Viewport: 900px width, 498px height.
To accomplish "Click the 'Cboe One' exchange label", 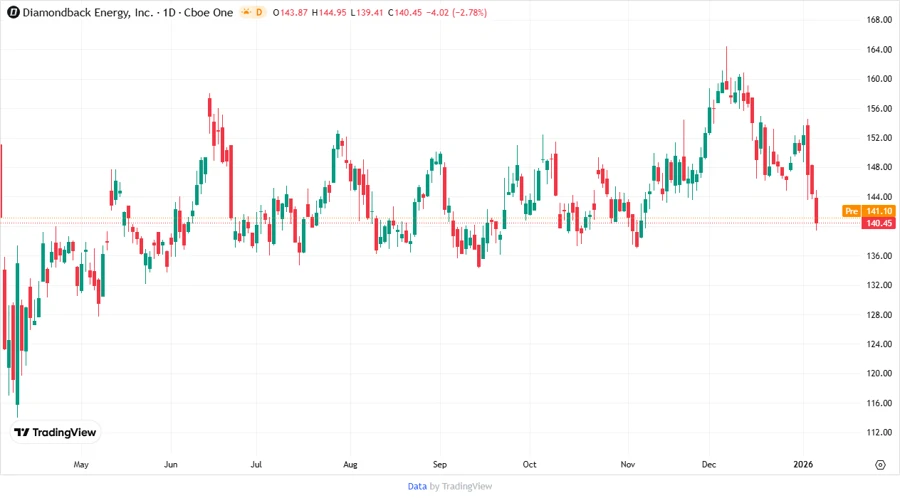I will 208,13.
